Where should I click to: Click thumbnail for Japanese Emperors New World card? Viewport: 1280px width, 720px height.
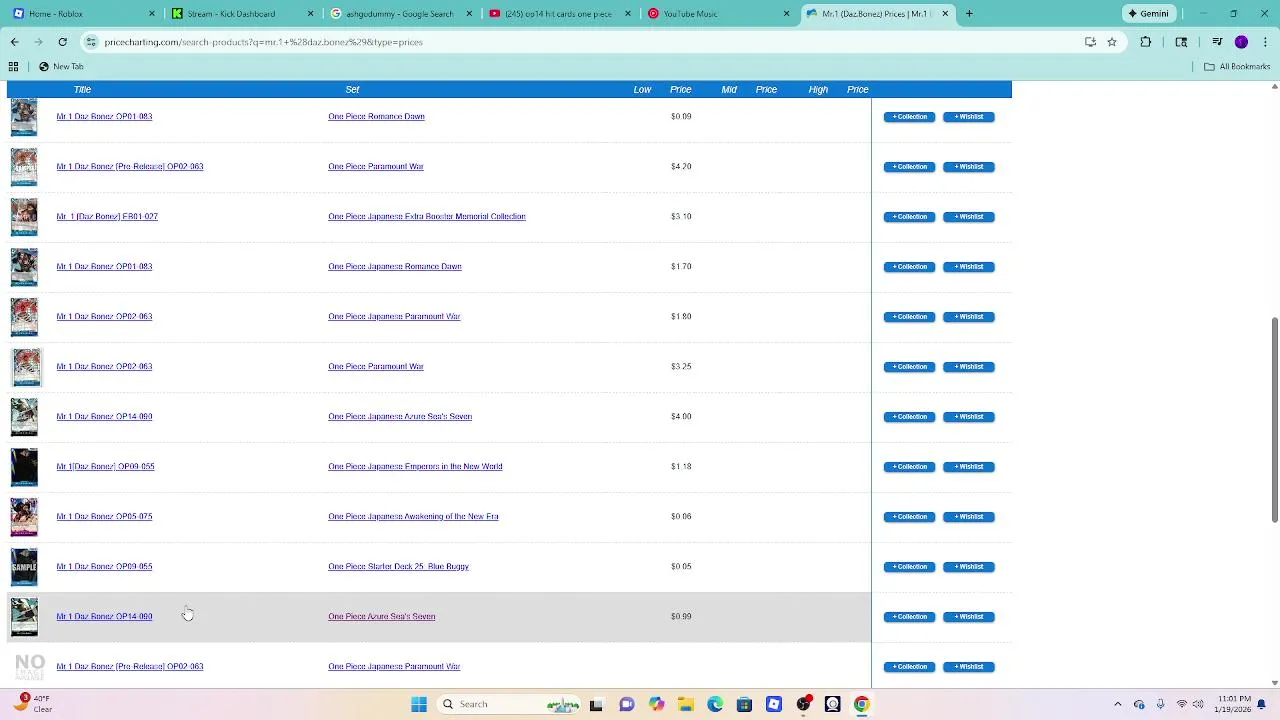pos(24,467)
